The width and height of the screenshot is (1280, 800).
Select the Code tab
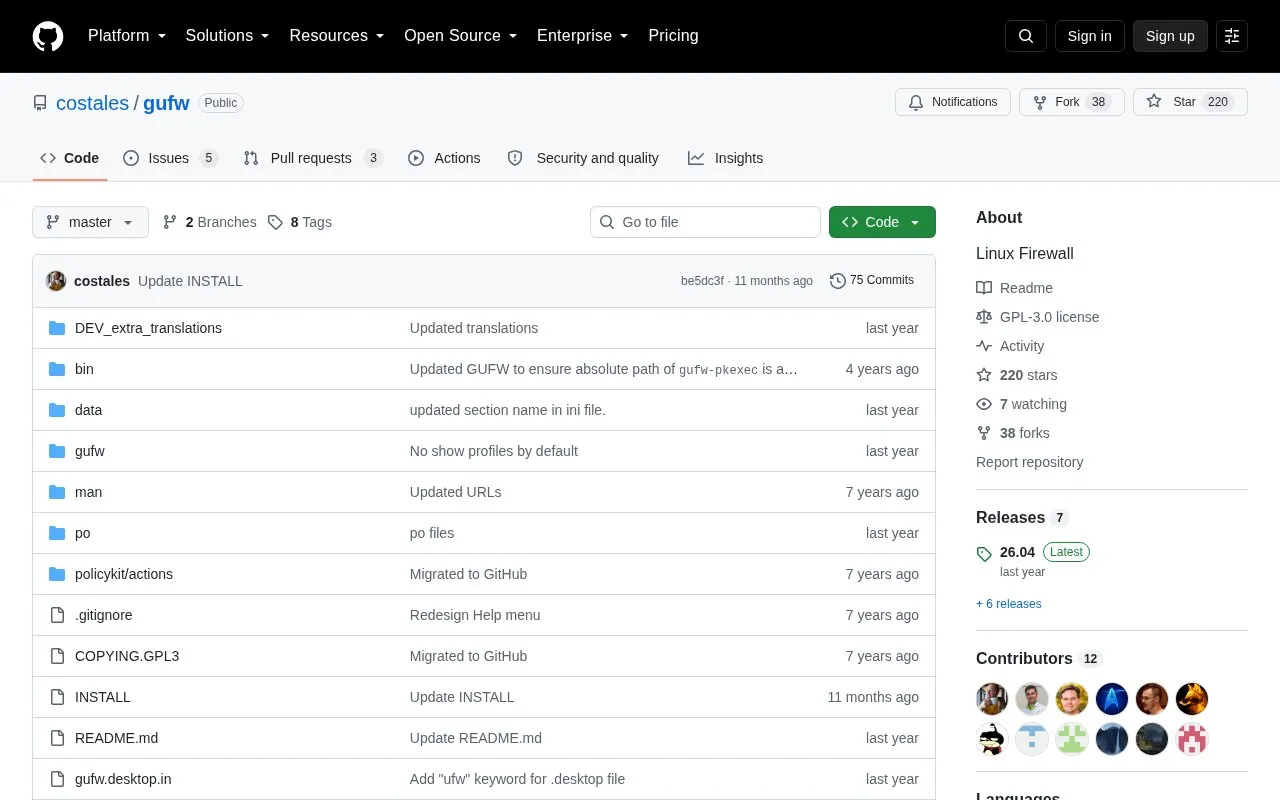point(70,158)
